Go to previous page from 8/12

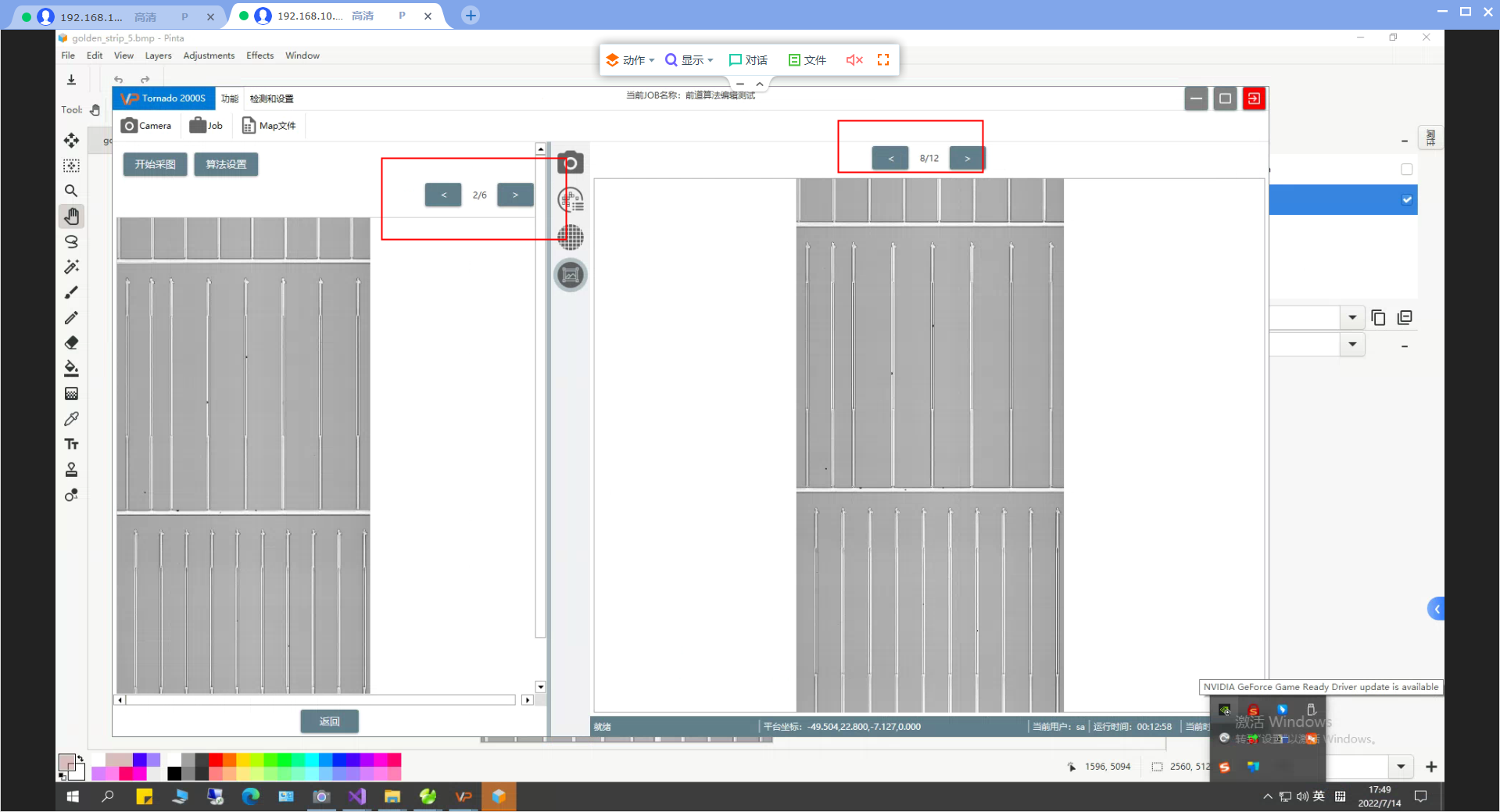coord(890,158)
